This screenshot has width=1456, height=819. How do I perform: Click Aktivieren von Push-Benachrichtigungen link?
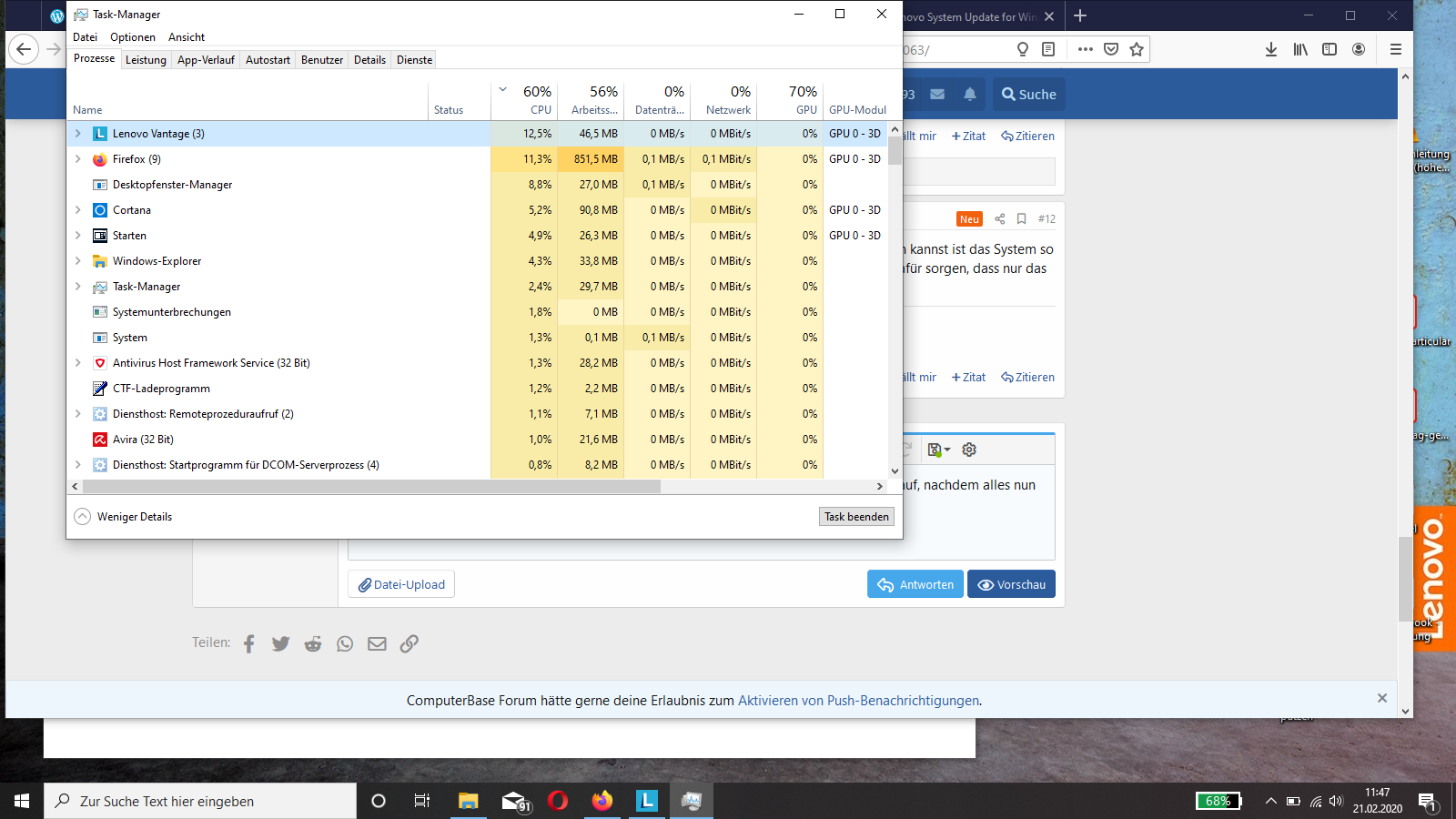[x=858, y=701]
